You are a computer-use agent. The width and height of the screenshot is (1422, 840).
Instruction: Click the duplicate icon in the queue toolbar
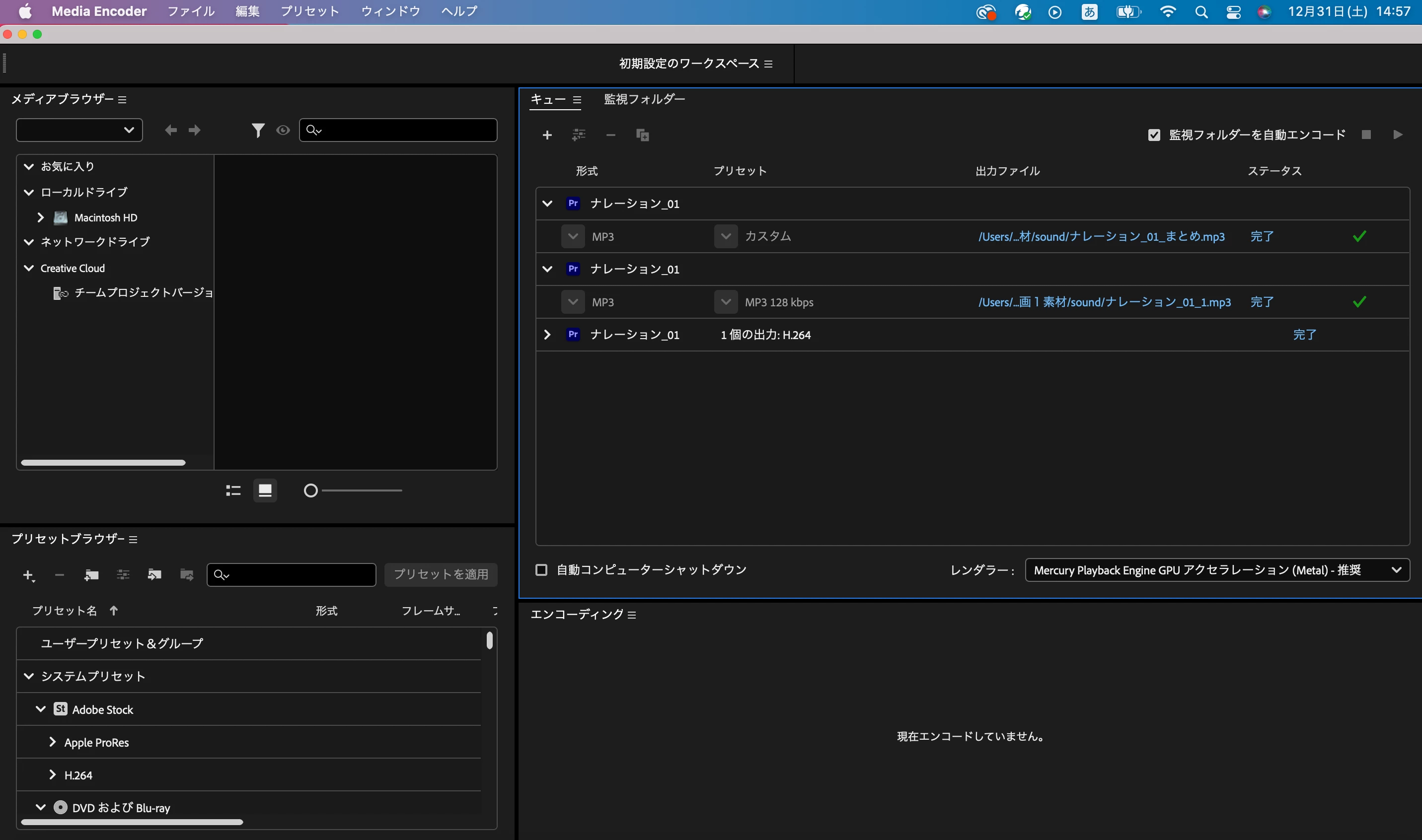point(642,135)
